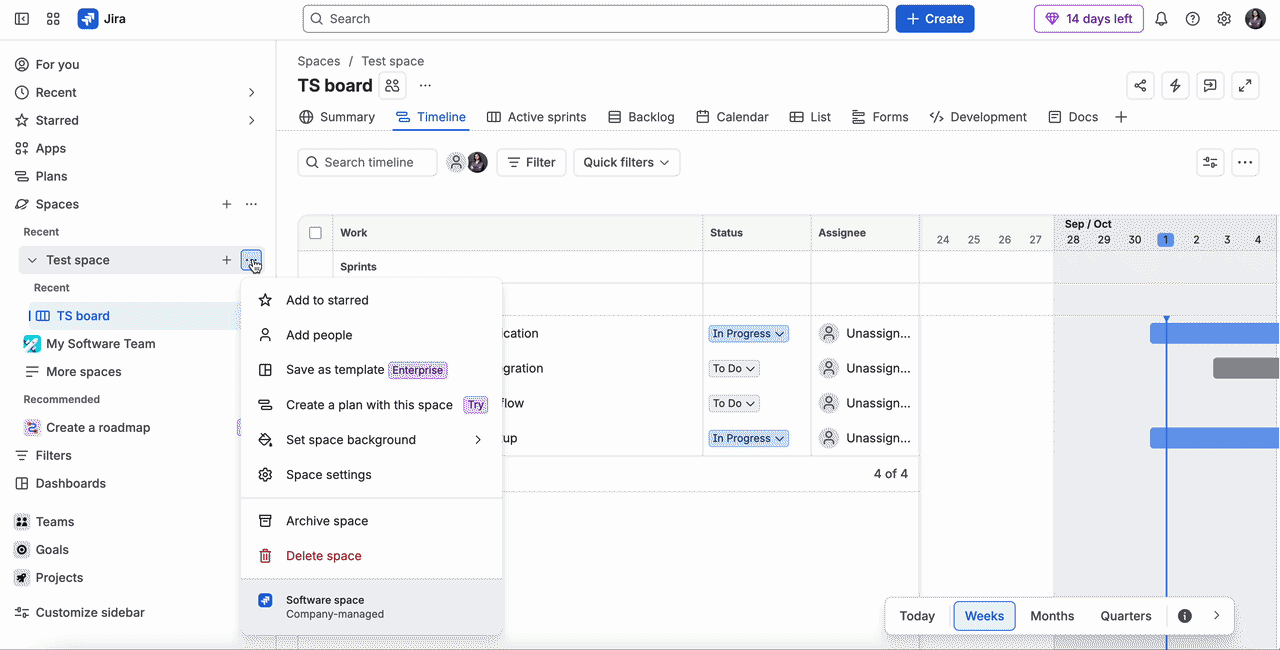Click the share icon button
1280x650 pixels.
1140,86
